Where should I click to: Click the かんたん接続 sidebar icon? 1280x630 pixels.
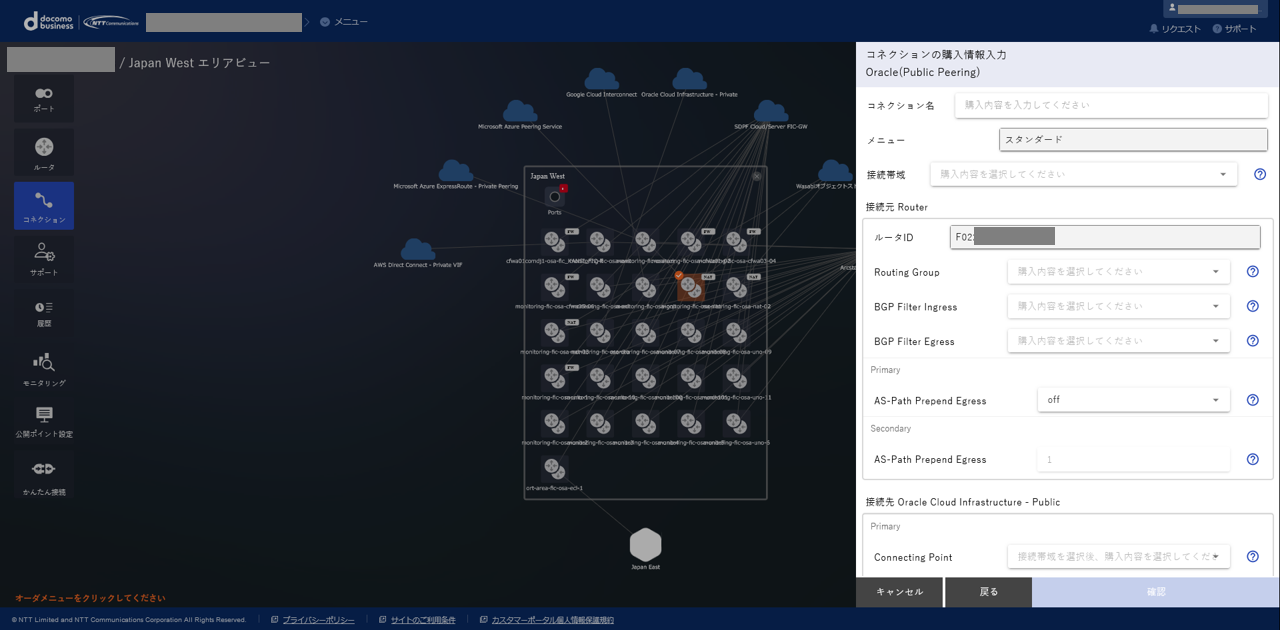[x=44, y=474]
